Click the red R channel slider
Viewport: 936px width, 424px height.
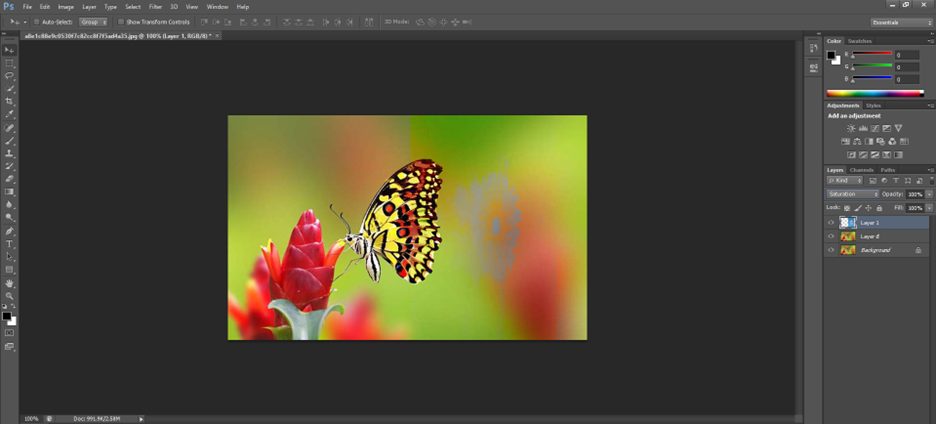871,54
